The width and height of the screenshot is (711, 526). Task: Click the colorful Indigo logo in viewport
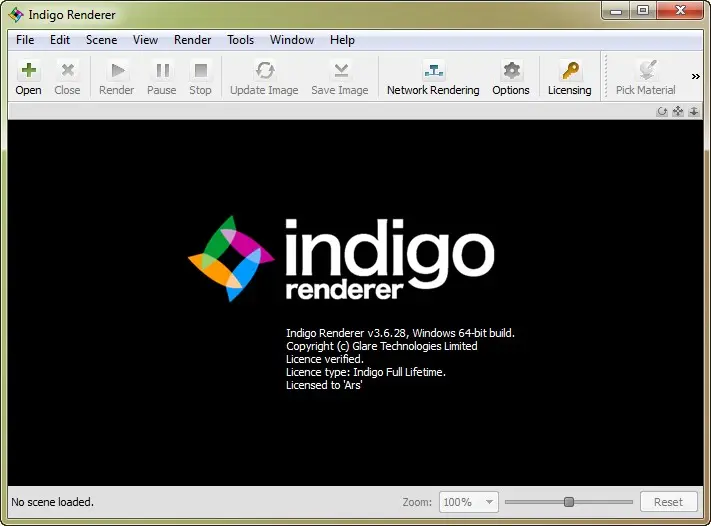[231, 258]
